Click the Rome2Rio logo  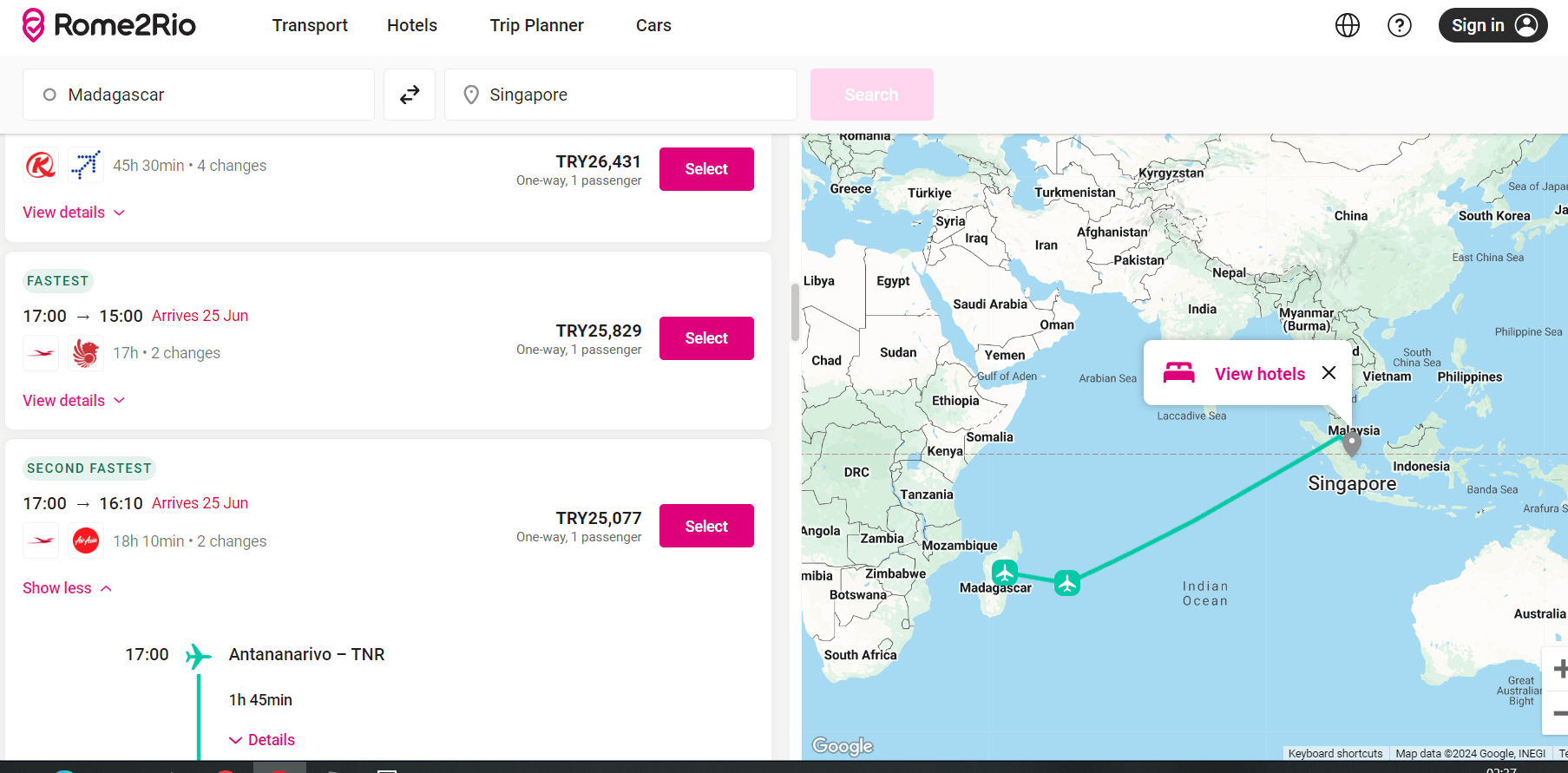click(x=109, y=25)
